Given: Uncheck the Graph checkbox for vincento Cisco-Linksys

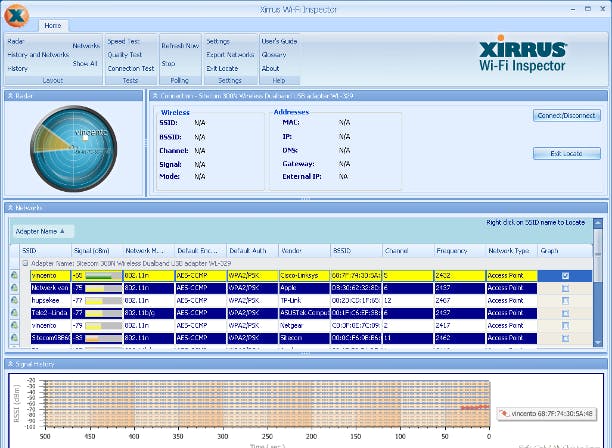Looking at the screenshot, I should [x=566, y=275].
